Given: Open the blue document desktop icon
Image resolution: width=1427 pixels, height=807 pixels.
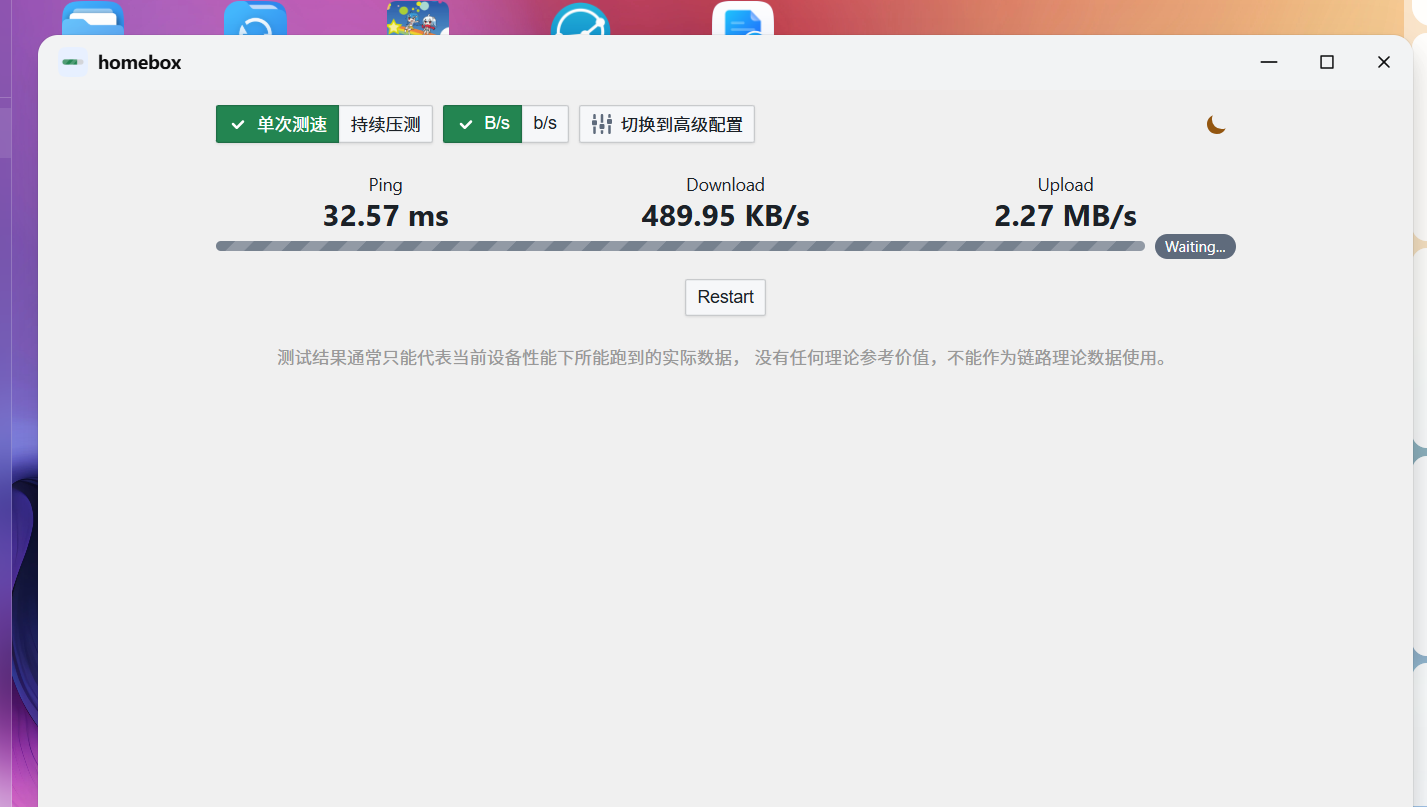Looking at the screenshot, I should pos(743,19).
